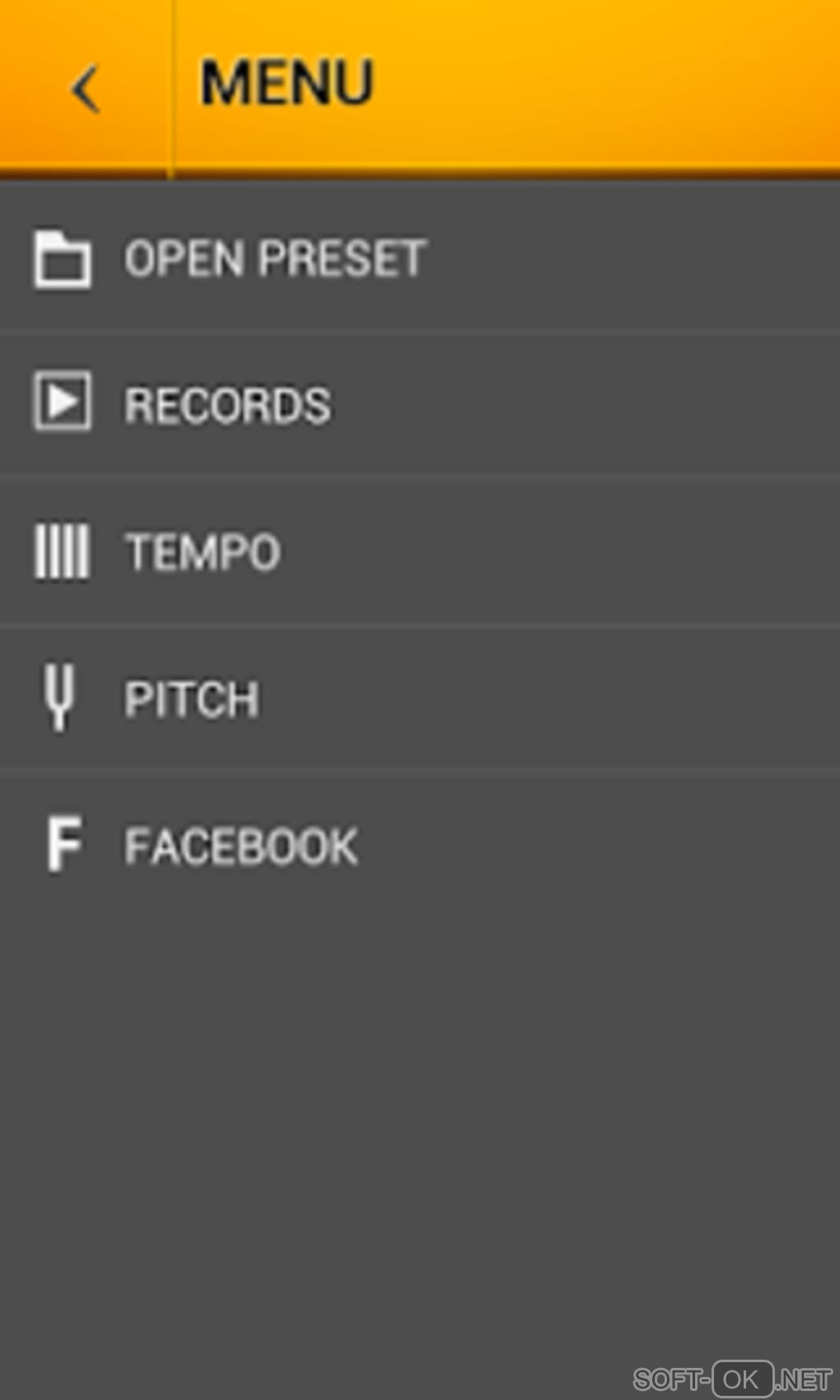This screenshot has height=1400, width=840.
Task: Tap the back arrow in header
Action: pyautogui.click(x=86, y=88)
